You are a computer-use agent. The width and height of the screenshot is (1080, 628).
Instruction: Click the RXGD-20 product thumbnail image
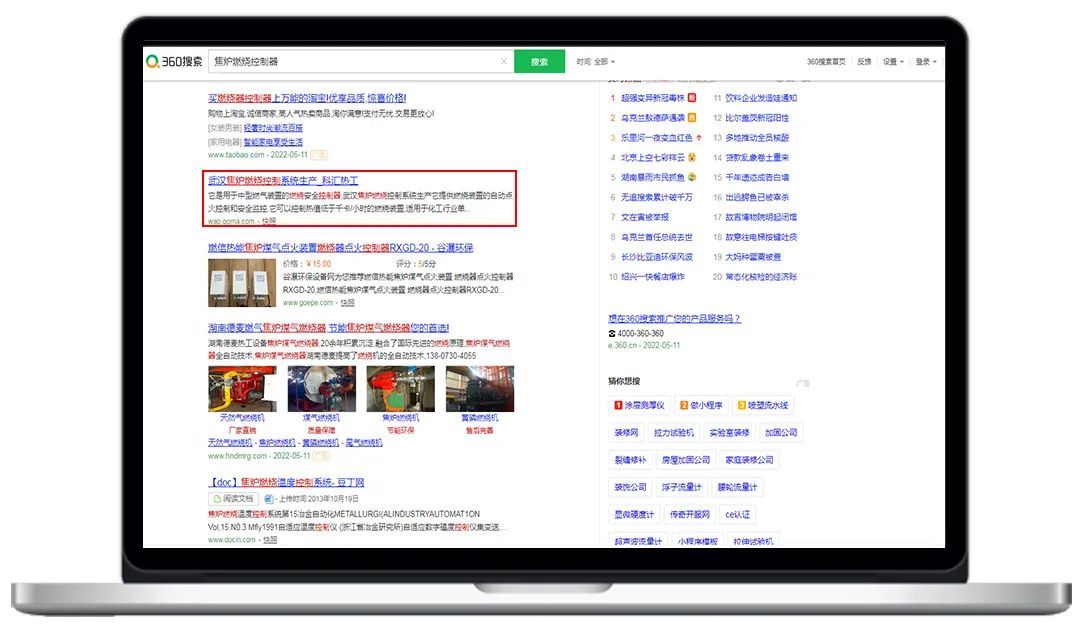point(241,280)
